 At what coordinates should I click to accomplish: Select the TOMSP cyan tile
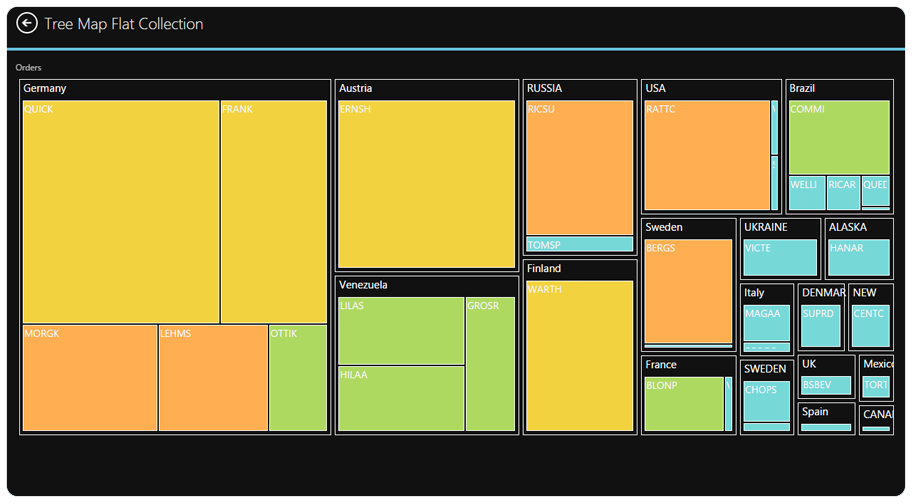tap(580, 245)
